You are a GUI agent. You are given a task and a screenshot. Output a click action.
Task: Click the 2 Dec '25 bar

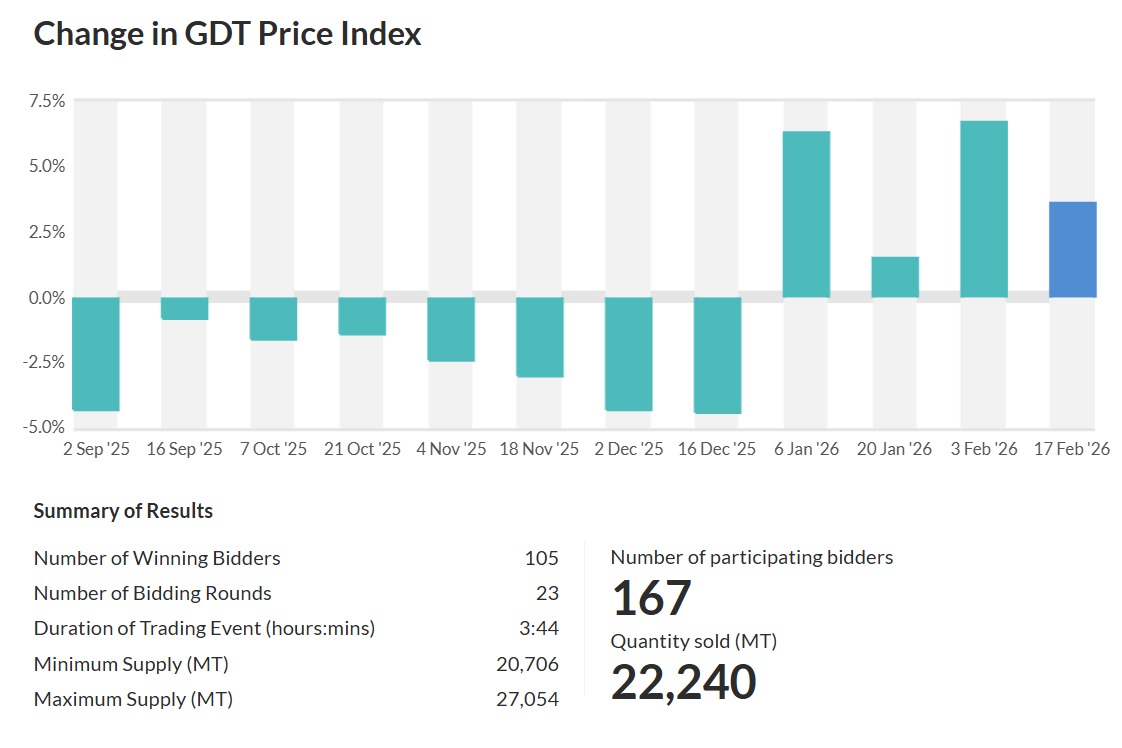click(x=629, y=354)
